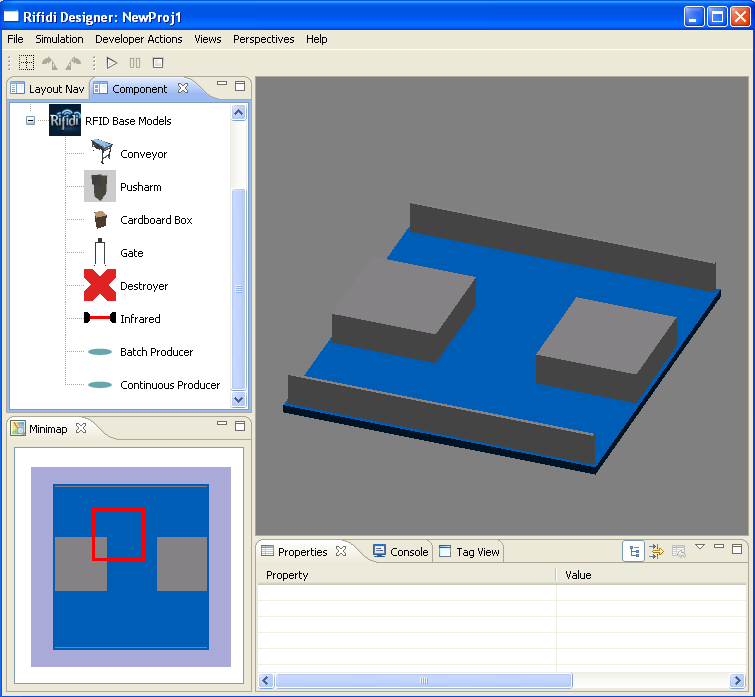The height and width of the screenshot is (697, 755).
Task: Minimize the Minimap panel
Action: [222, 423]
